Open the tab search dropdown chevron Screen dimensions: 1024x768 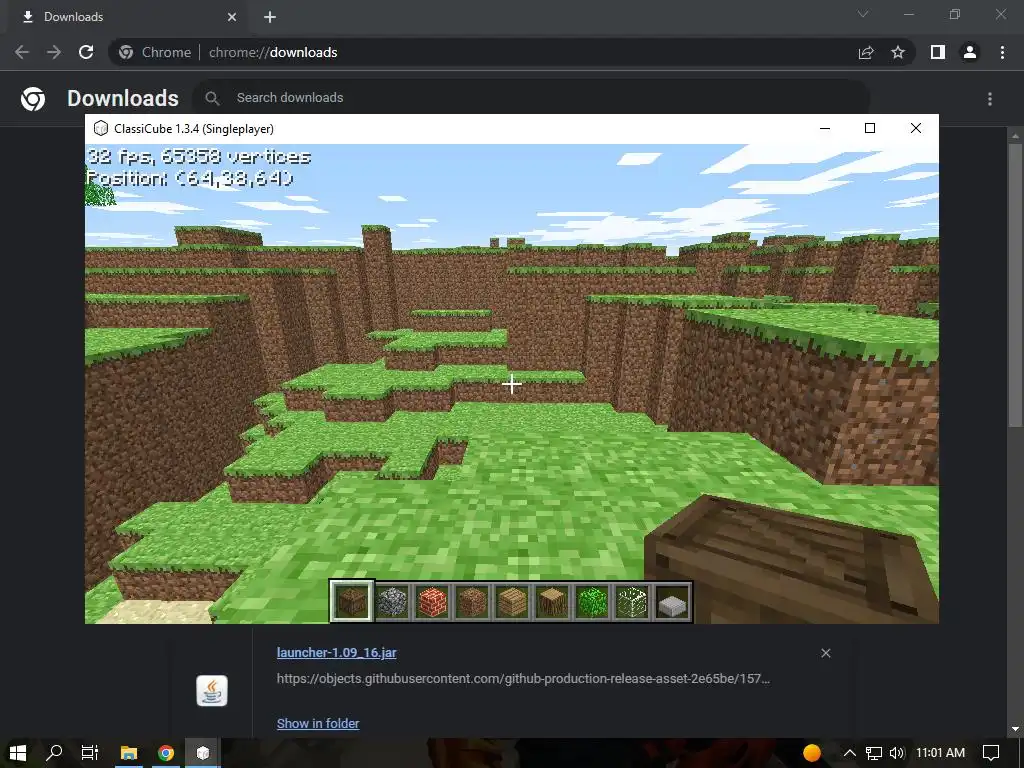tap(863, 14)
